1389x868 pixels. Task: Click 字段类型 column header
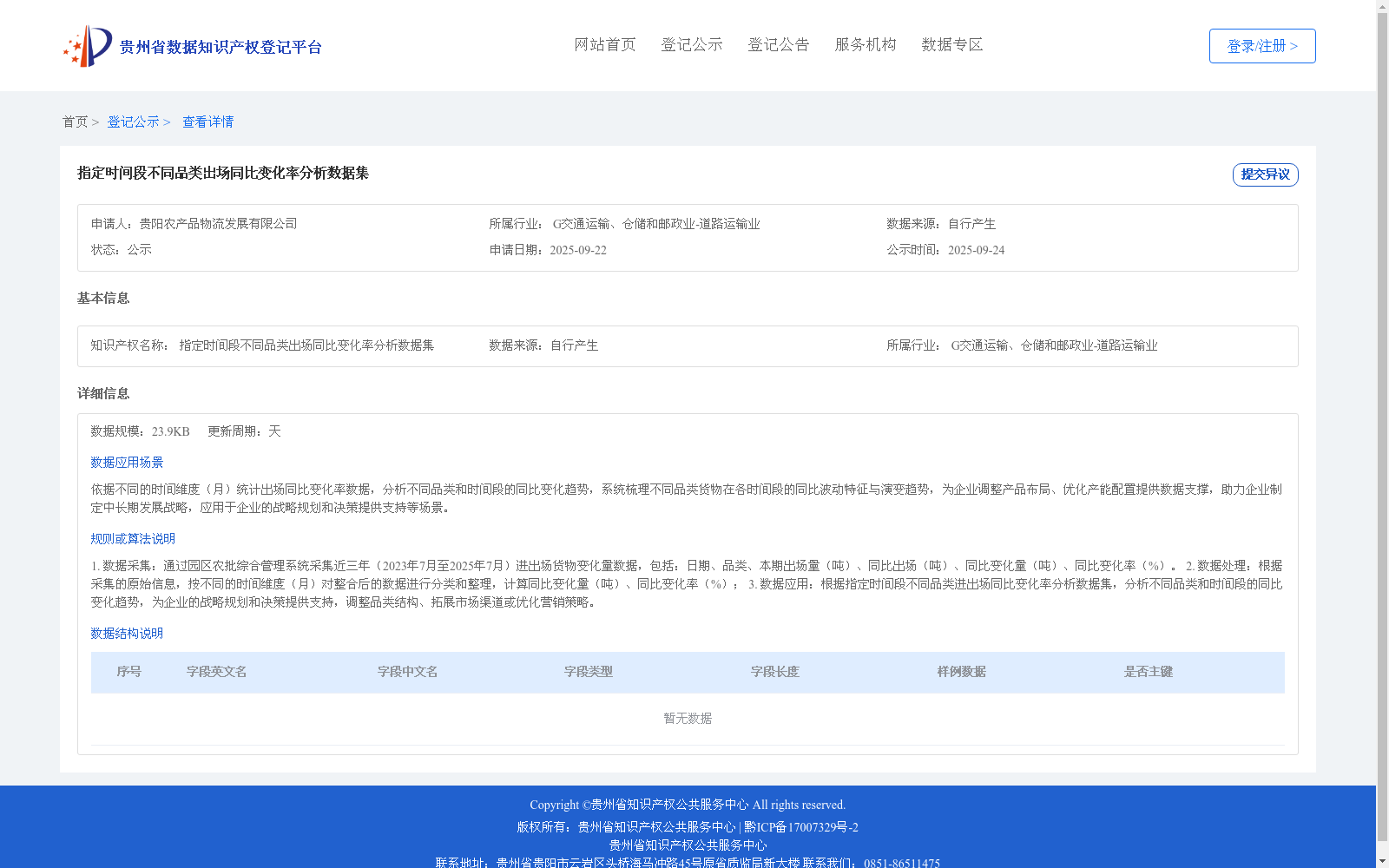(x=589, y=672)
